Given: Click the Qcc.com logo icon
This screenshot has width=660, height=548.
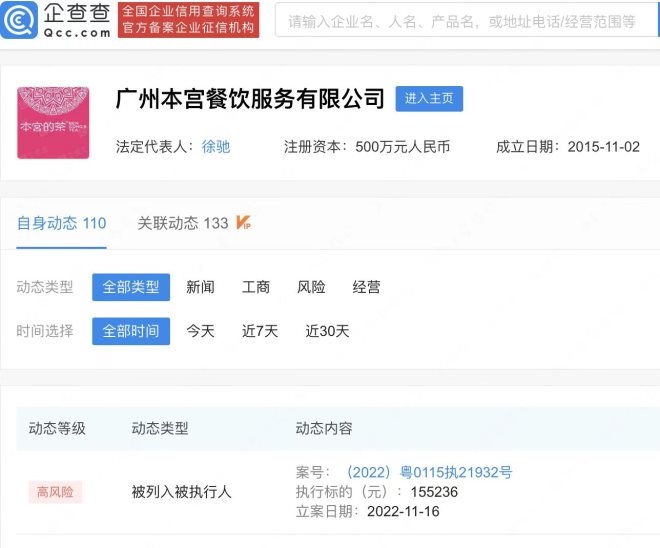Looking at the screenshot, I should [22, 20].
